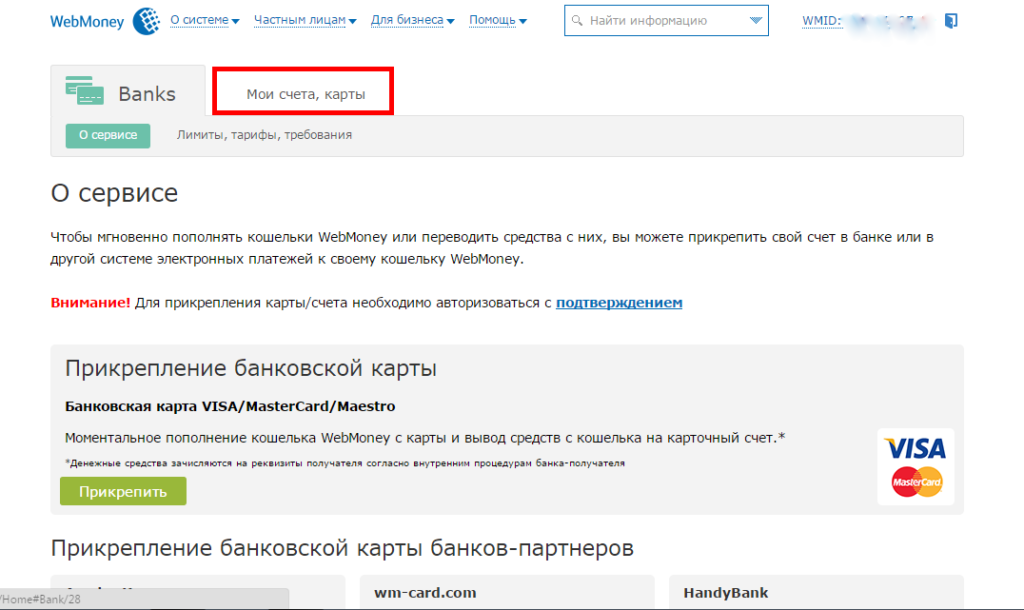Open the search box dropdown arrow
The image size is (1024, 610).
pyautogui.click(x=755, y=21)
